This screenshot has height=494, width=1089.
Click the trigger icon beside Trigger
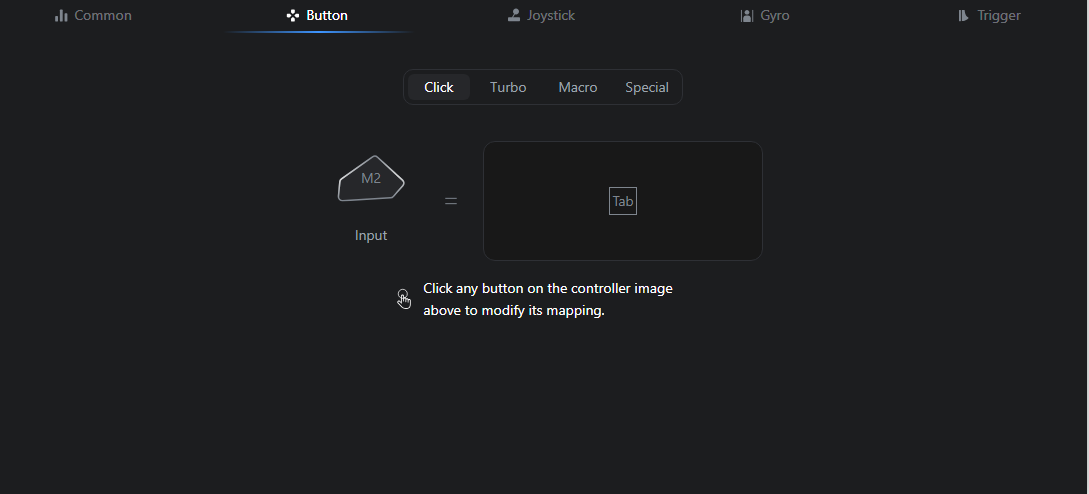tap(963, 15)
